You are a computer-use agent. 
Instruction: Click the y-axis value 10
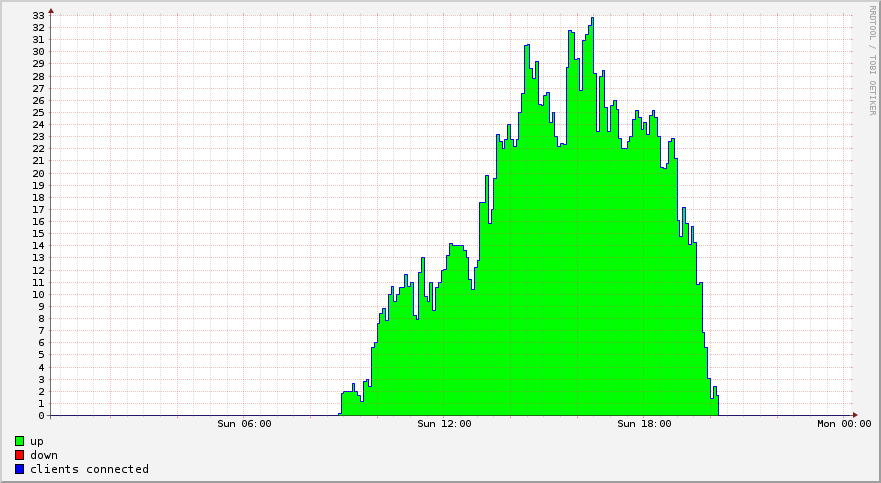point(38,295)
